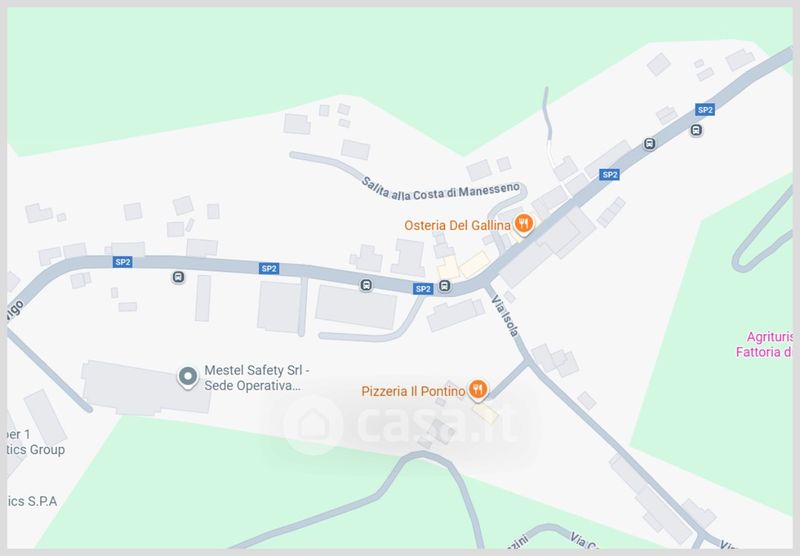Open the Pizzeria Il Pontino text label
Screen dimensions: 800x556
(413, 391)
